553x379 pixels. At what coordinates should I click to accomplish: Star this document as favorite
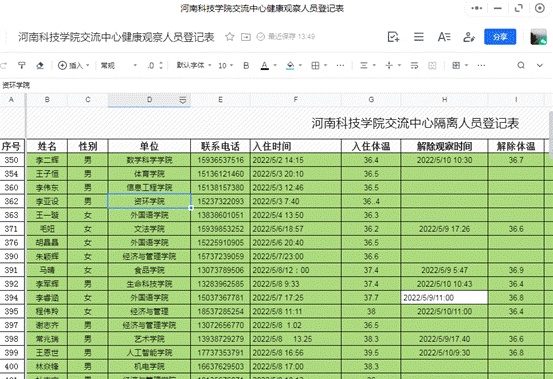click(x=230, y=37)
